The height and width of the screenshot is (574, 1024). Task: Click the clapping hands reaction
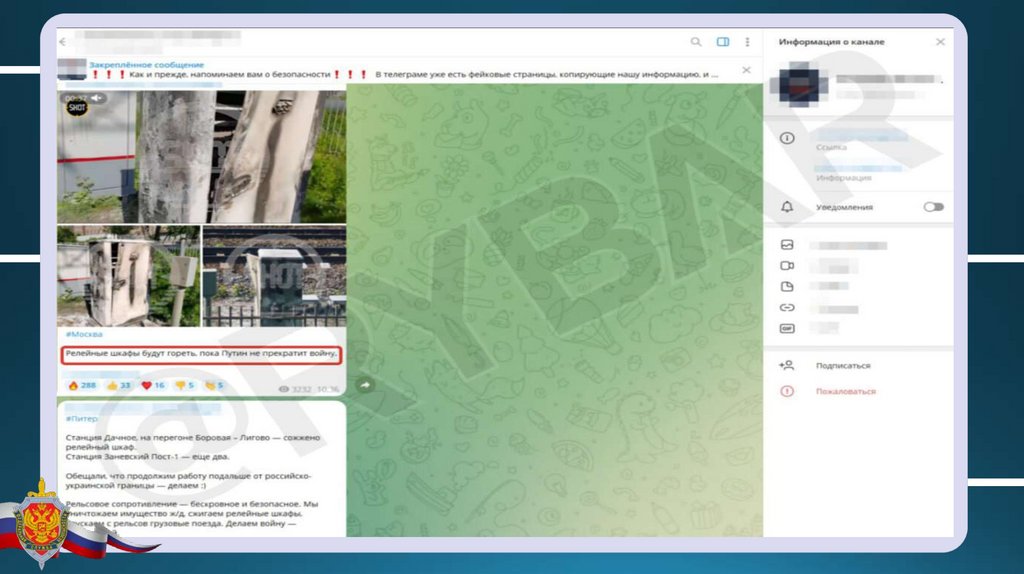click(x=214, y=386)
